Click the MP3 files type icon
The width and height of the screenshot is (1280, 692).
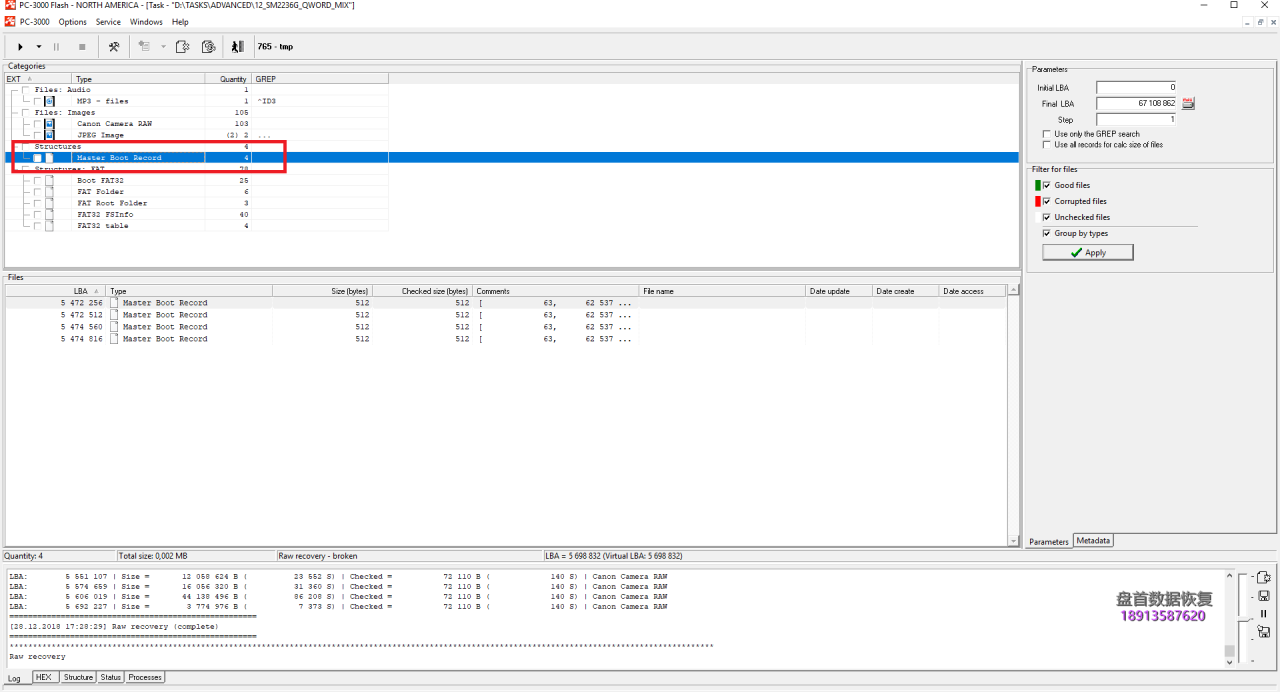click(49, 101)
